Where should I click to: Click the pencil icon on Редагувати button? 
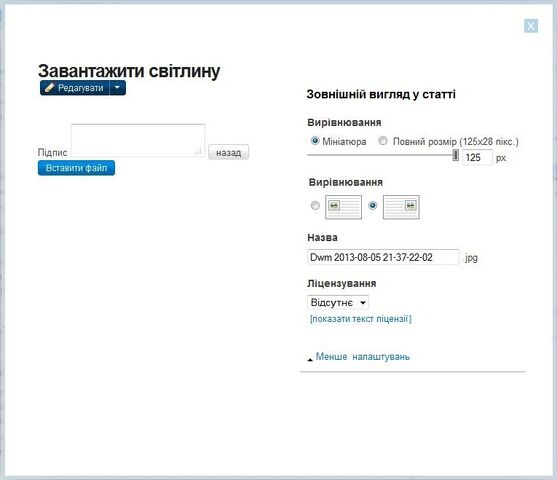(x=49, y=87)
